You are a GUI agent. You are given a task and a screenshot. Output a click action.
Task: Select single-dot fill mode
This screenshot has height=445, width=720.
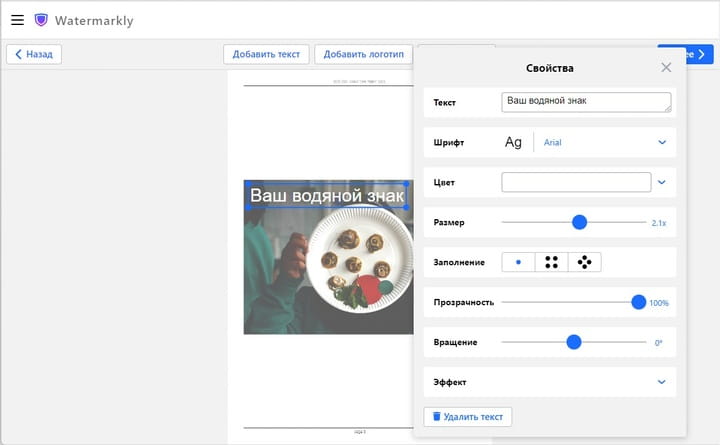pos(518,262)
